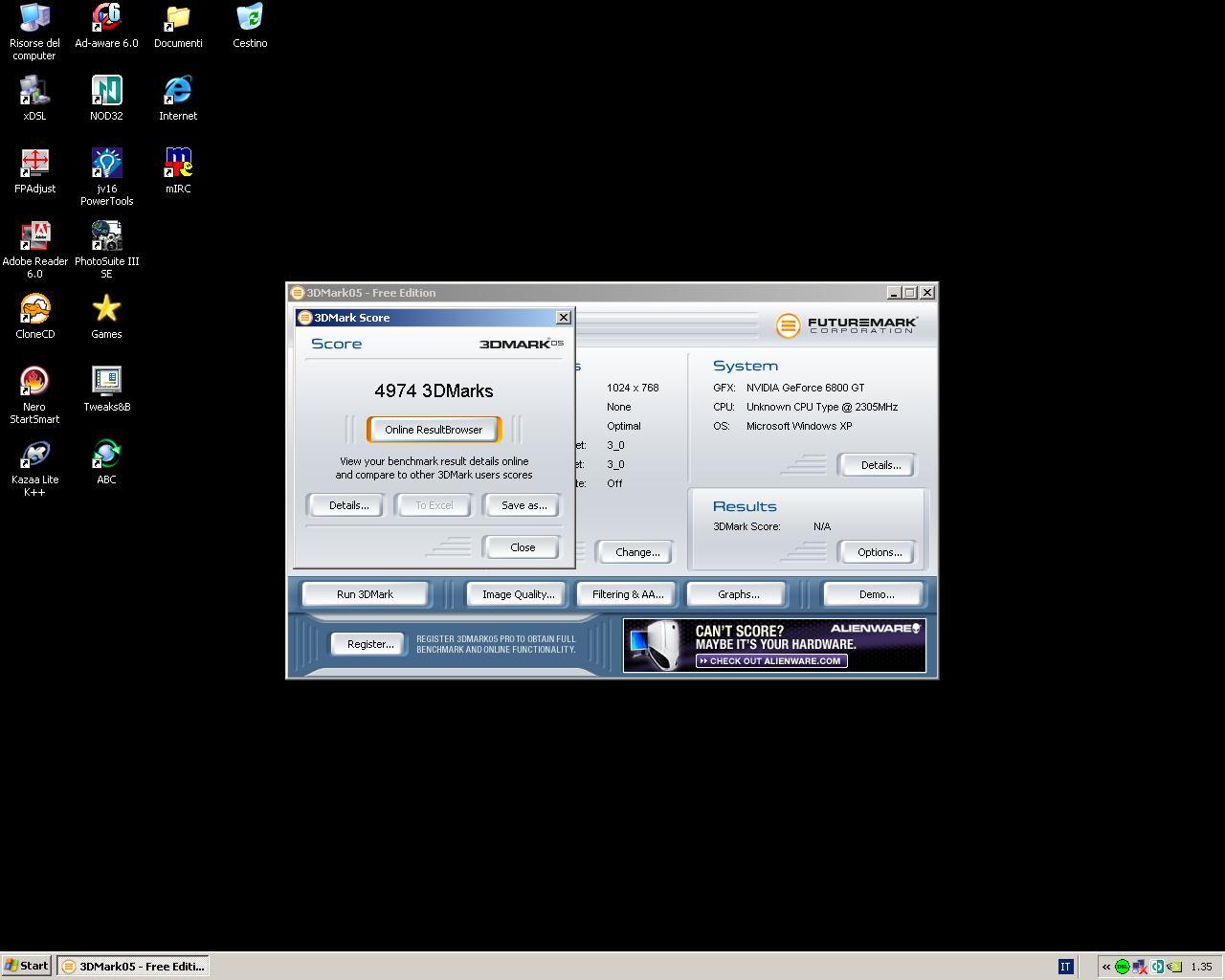Click Close in the 3DMark Score dialog
This screenshot has width=1225, height=980.
(523, 547)
